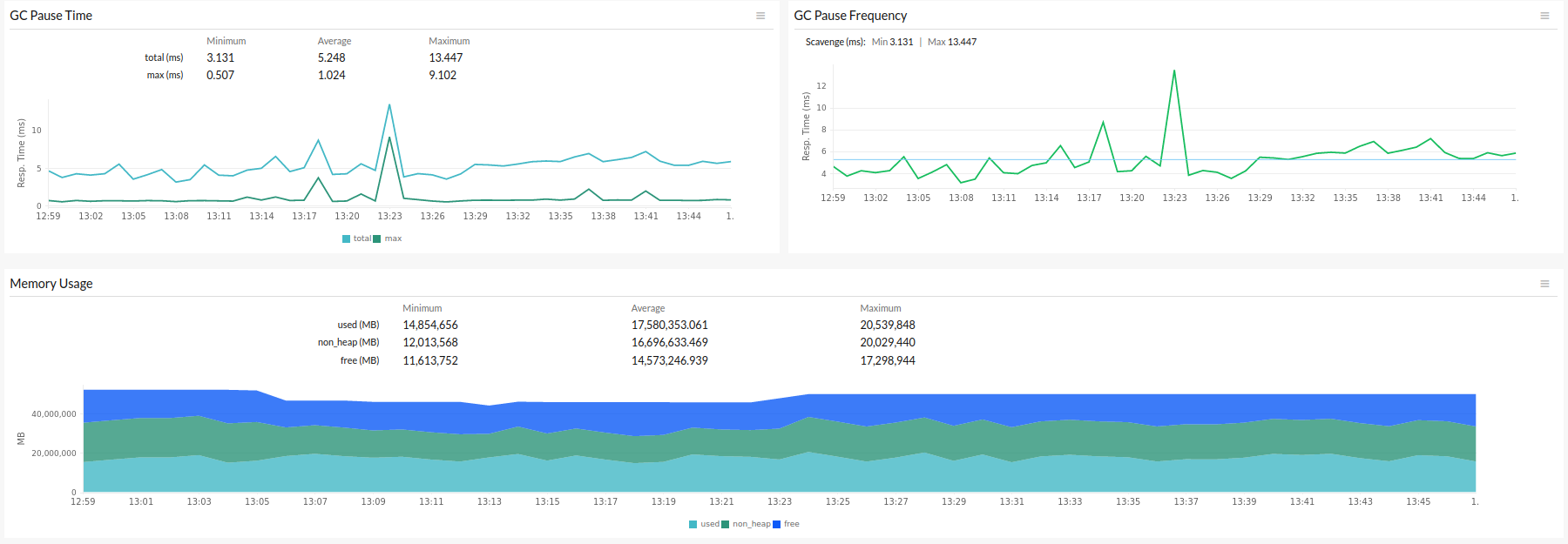This screenshot has width=1568, height=544.
Task: Click the Maximum column header in Memory Usage
Action: [881, 308]
